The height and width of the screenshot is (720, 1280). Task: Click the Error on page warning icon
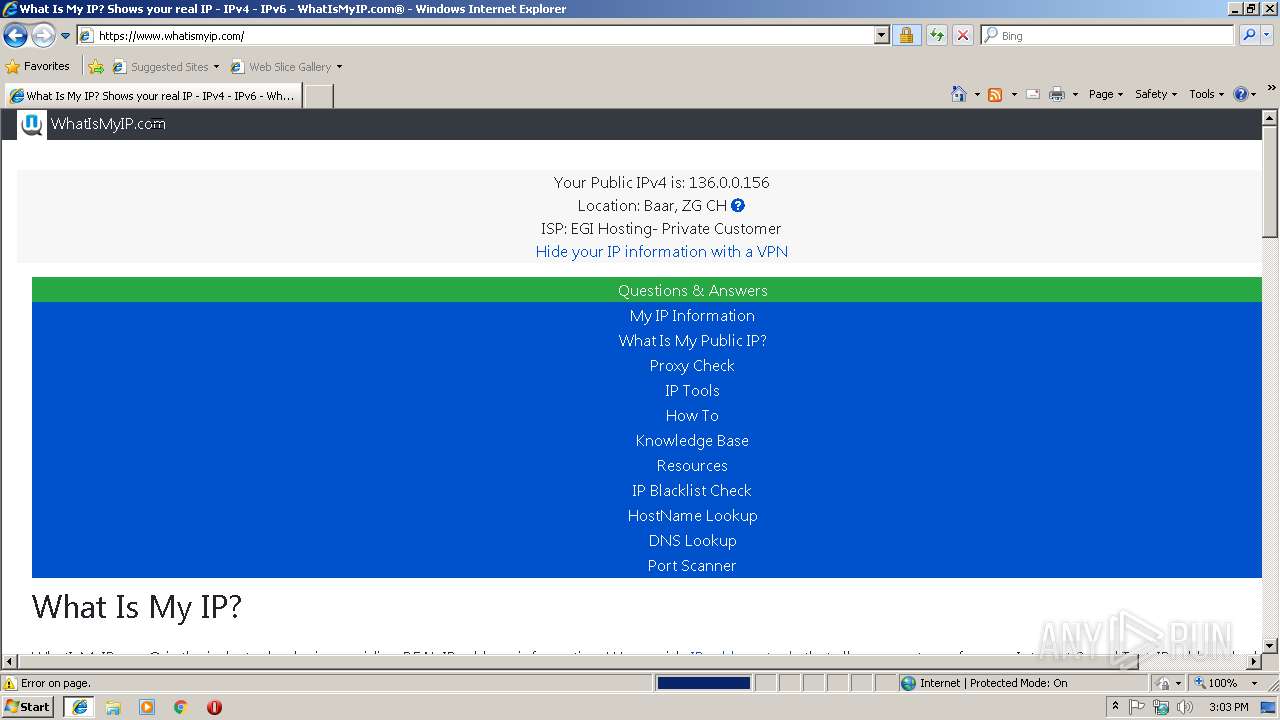(x=10, y=683)
